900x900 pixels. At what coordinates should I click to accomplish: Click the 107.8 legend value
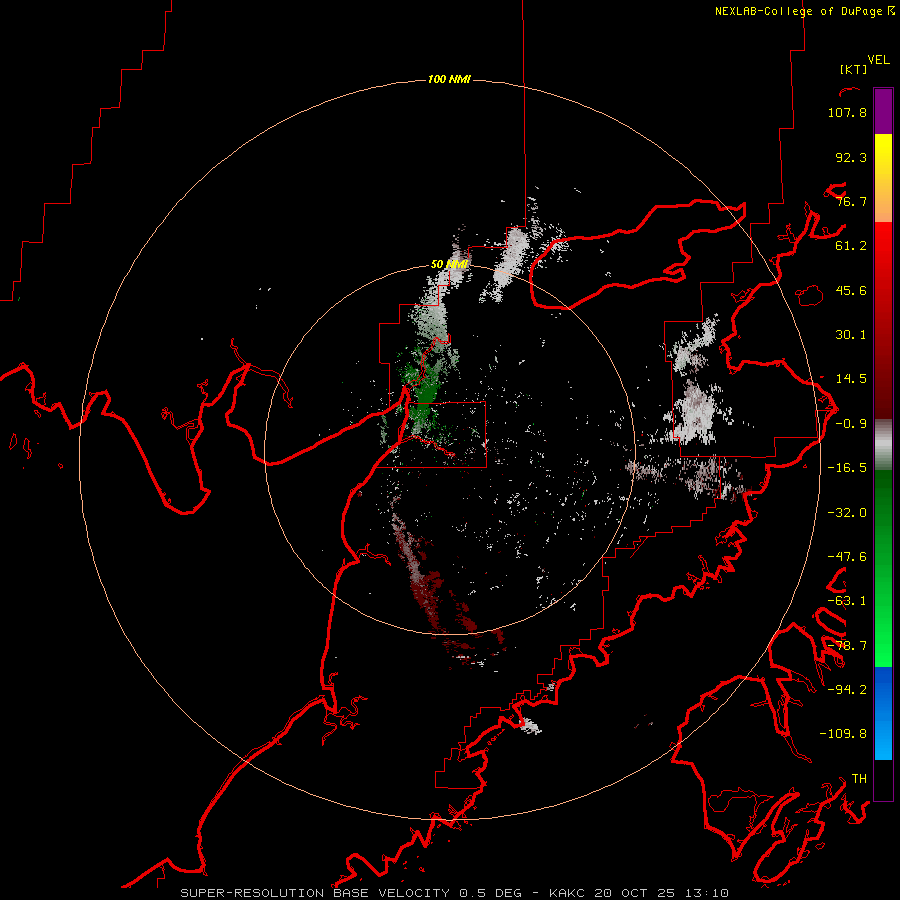click(x=847, y=112)
